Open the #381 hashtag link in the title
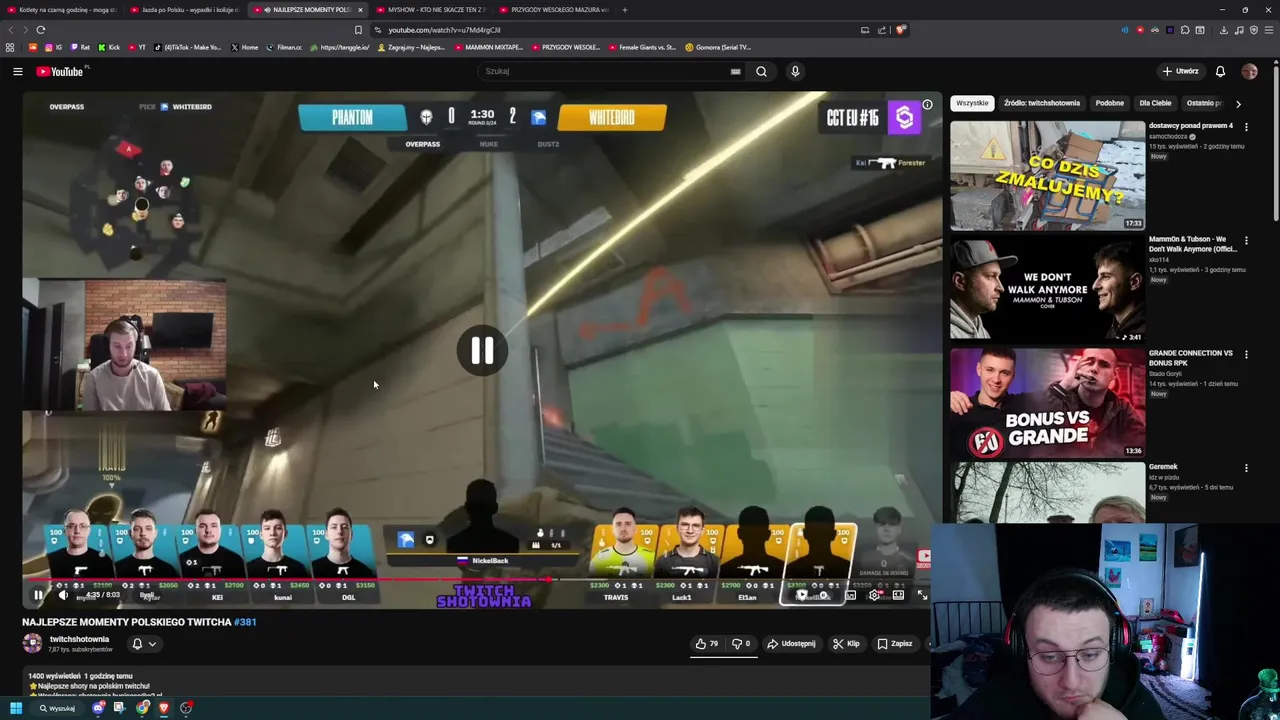 point(245,622)
